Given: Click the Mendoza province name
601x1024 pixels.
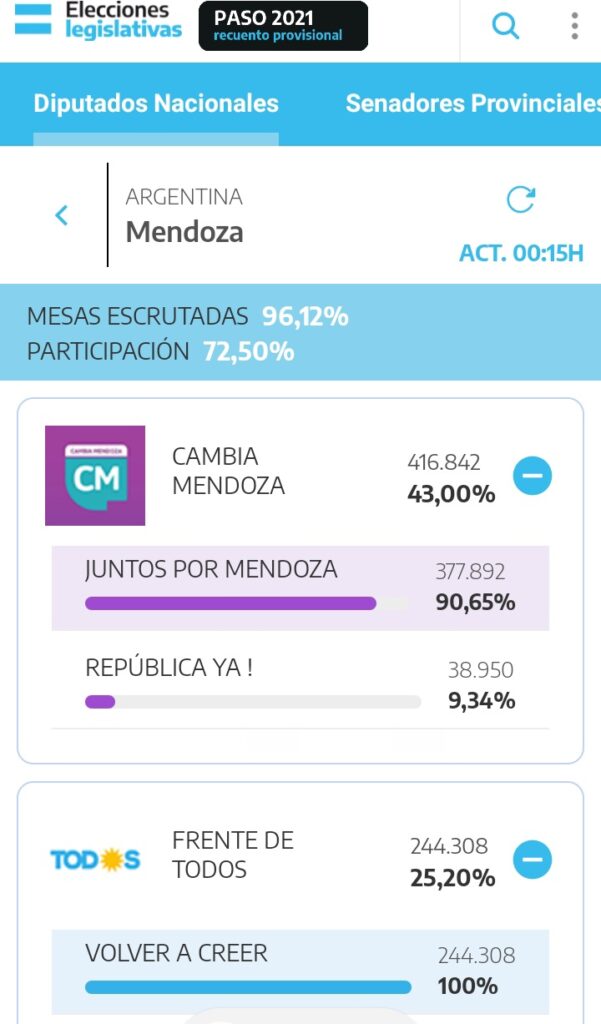Looking at the screenshot, I should [x=184, y=232].
